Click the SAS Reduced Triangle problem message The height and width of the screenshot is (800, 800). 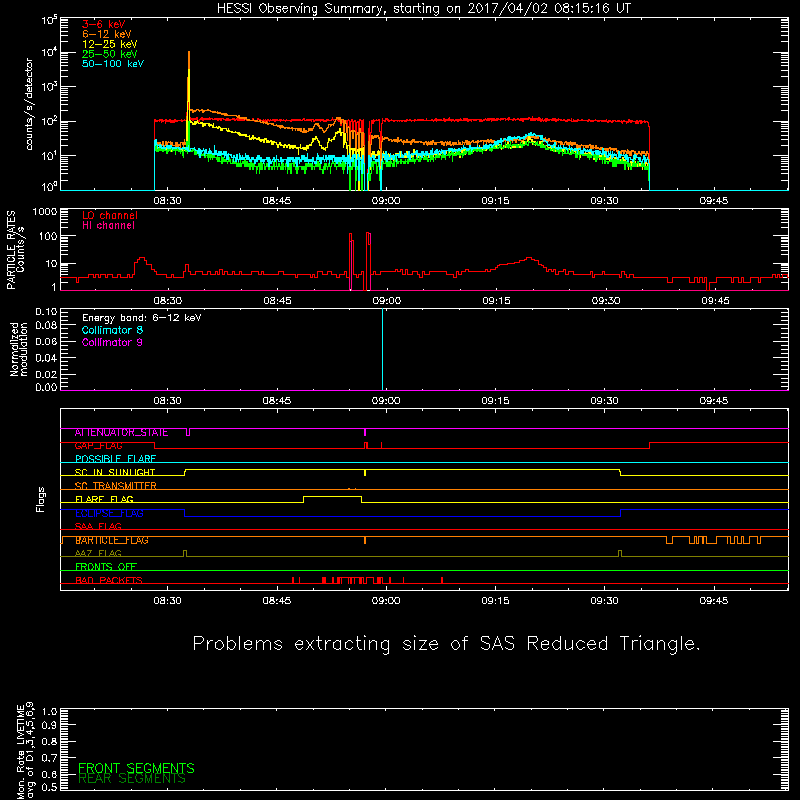click(x=446, y=644)
